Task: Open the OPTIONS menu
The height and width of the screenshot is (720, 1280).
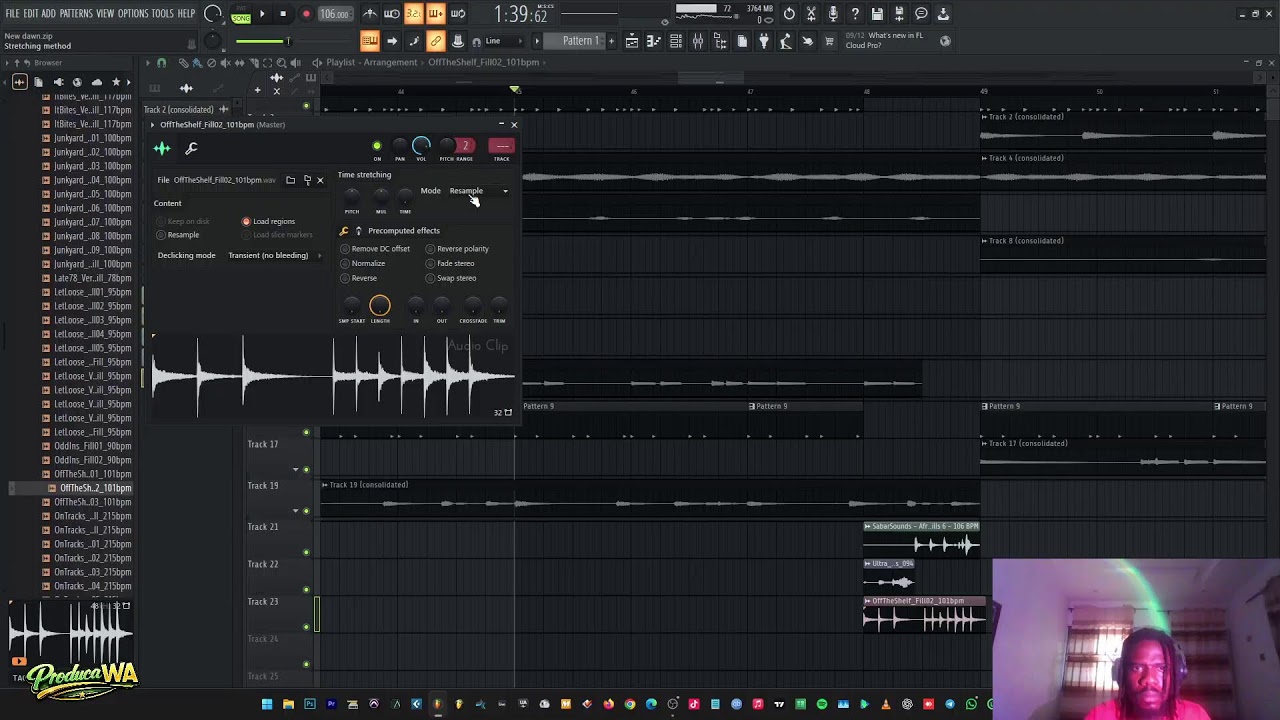Action: pos(133,14)
